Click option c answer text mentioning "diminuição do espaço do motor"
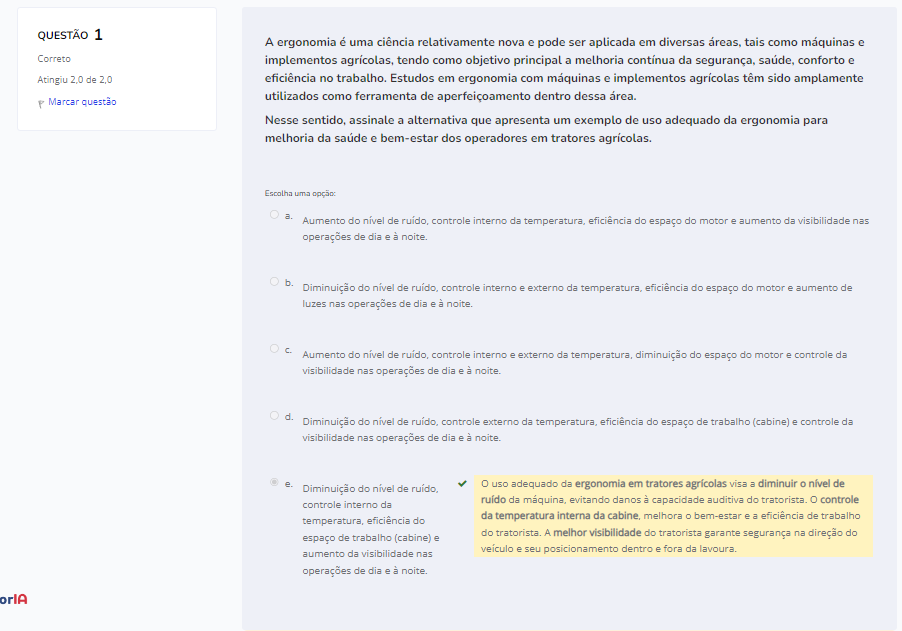Screen dimensions: 902x631 [x=574, y=362]
